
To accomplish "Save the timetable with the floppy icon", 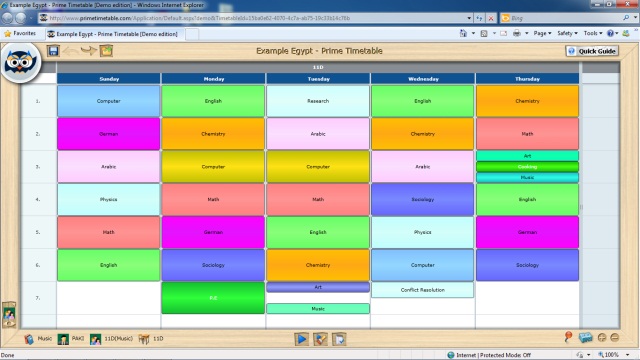I will 53,51.
